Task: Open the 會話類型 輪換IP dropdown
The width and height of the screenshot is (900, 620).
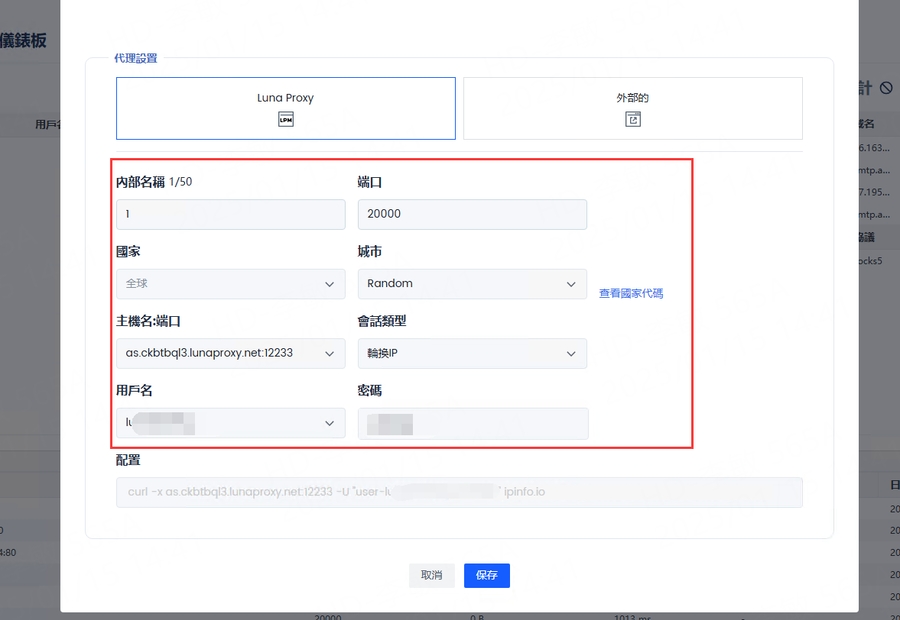Action: [x=472, y=354]
